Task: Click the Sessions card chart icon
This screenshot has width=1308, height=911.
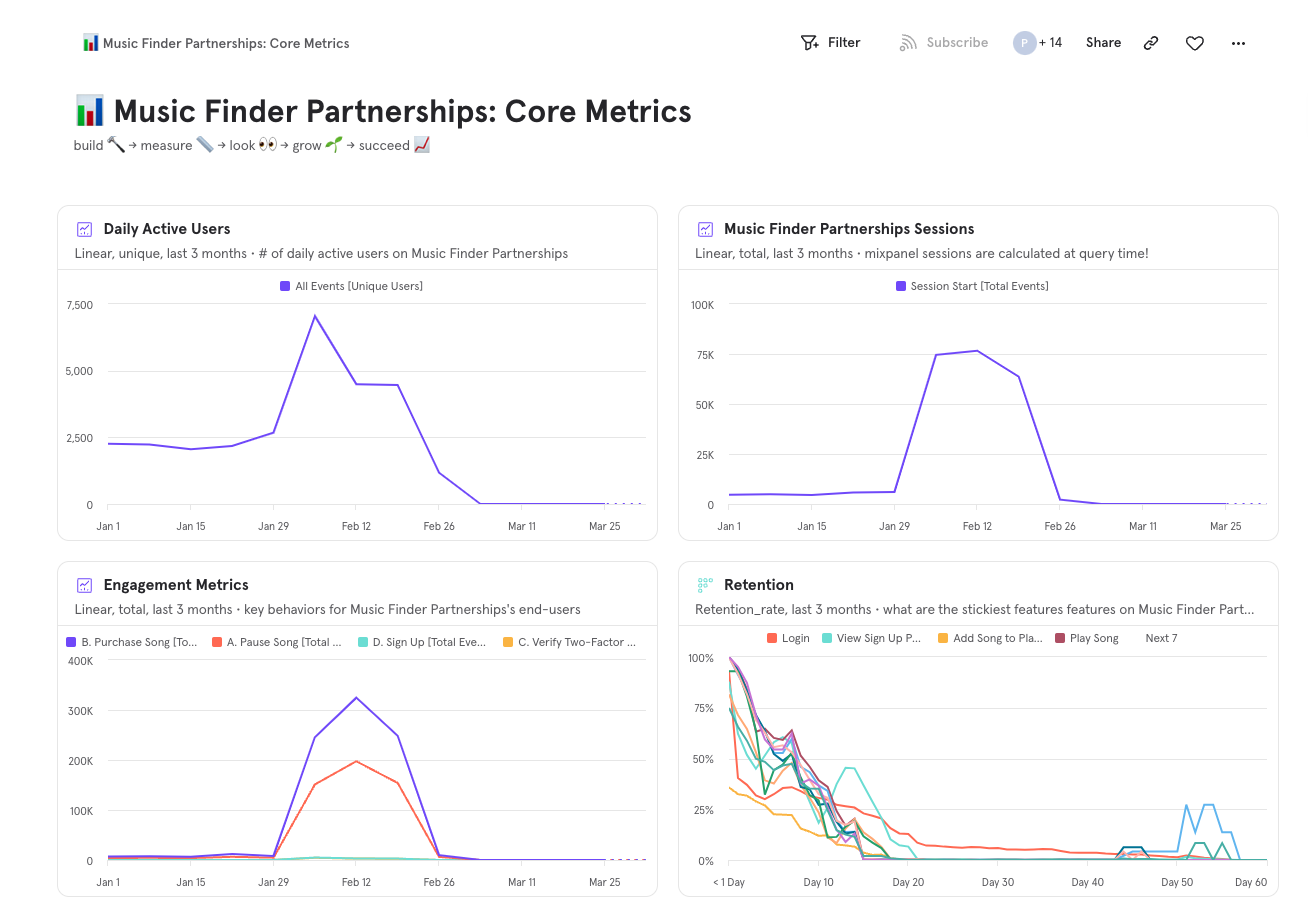Action: point(705,229)
